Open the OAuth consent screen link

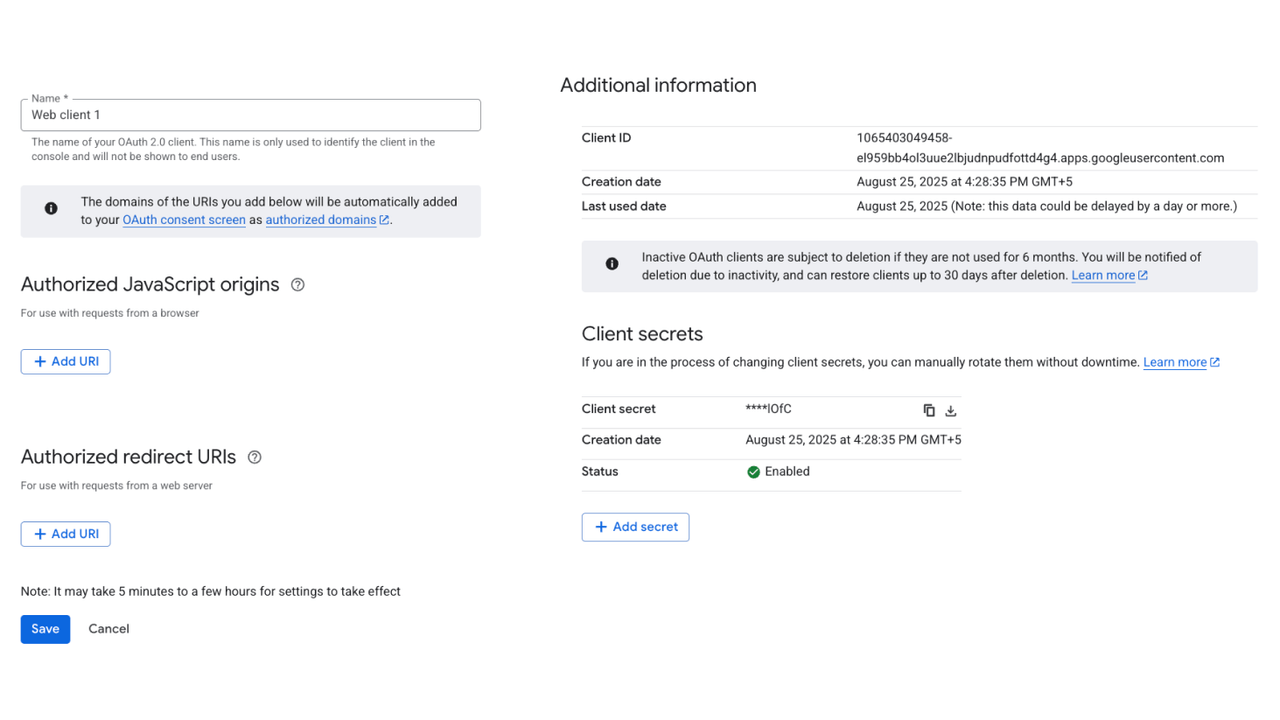184,219
